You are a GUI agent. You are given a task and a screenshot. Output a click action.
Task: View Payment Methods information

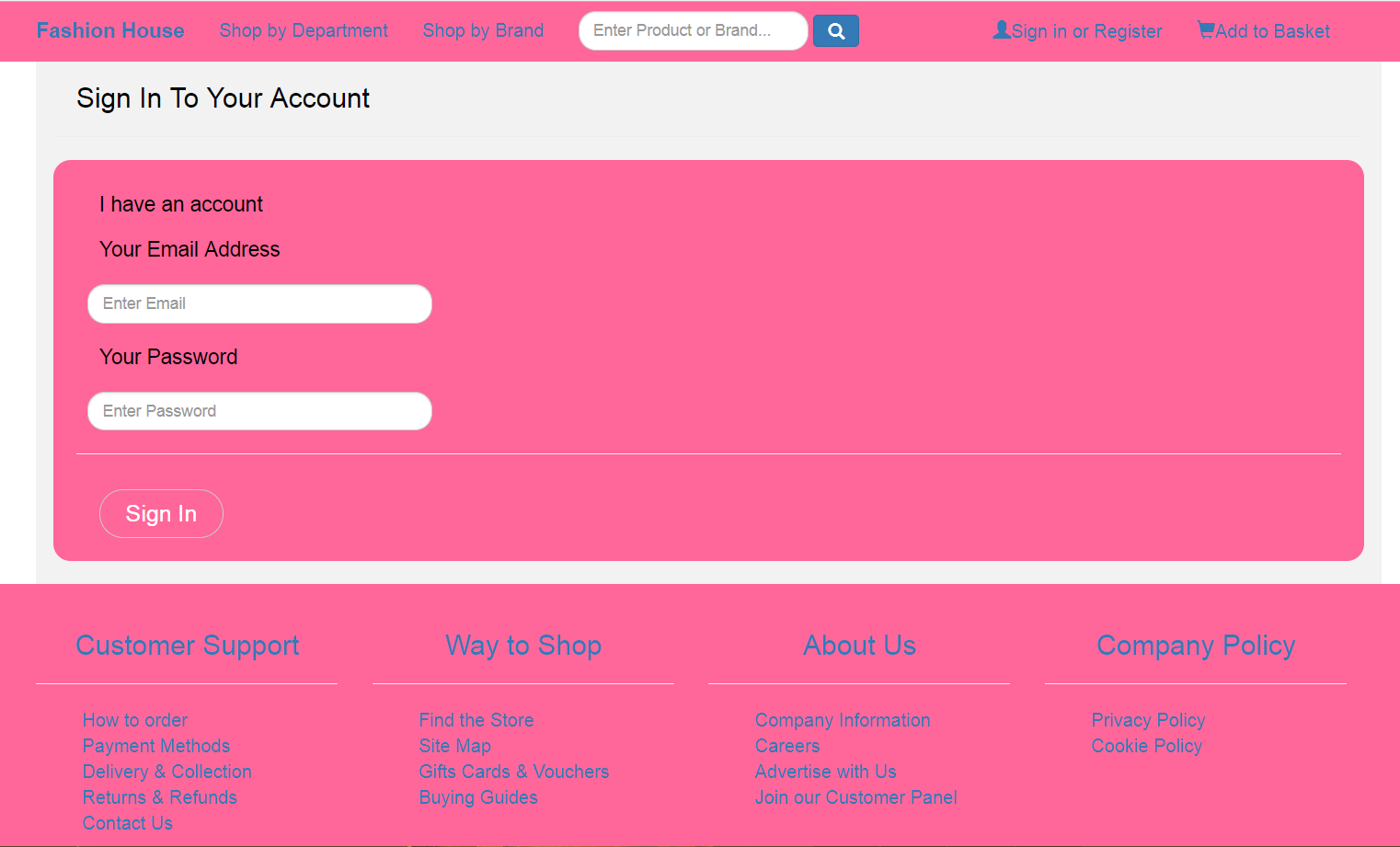[155, 746]
